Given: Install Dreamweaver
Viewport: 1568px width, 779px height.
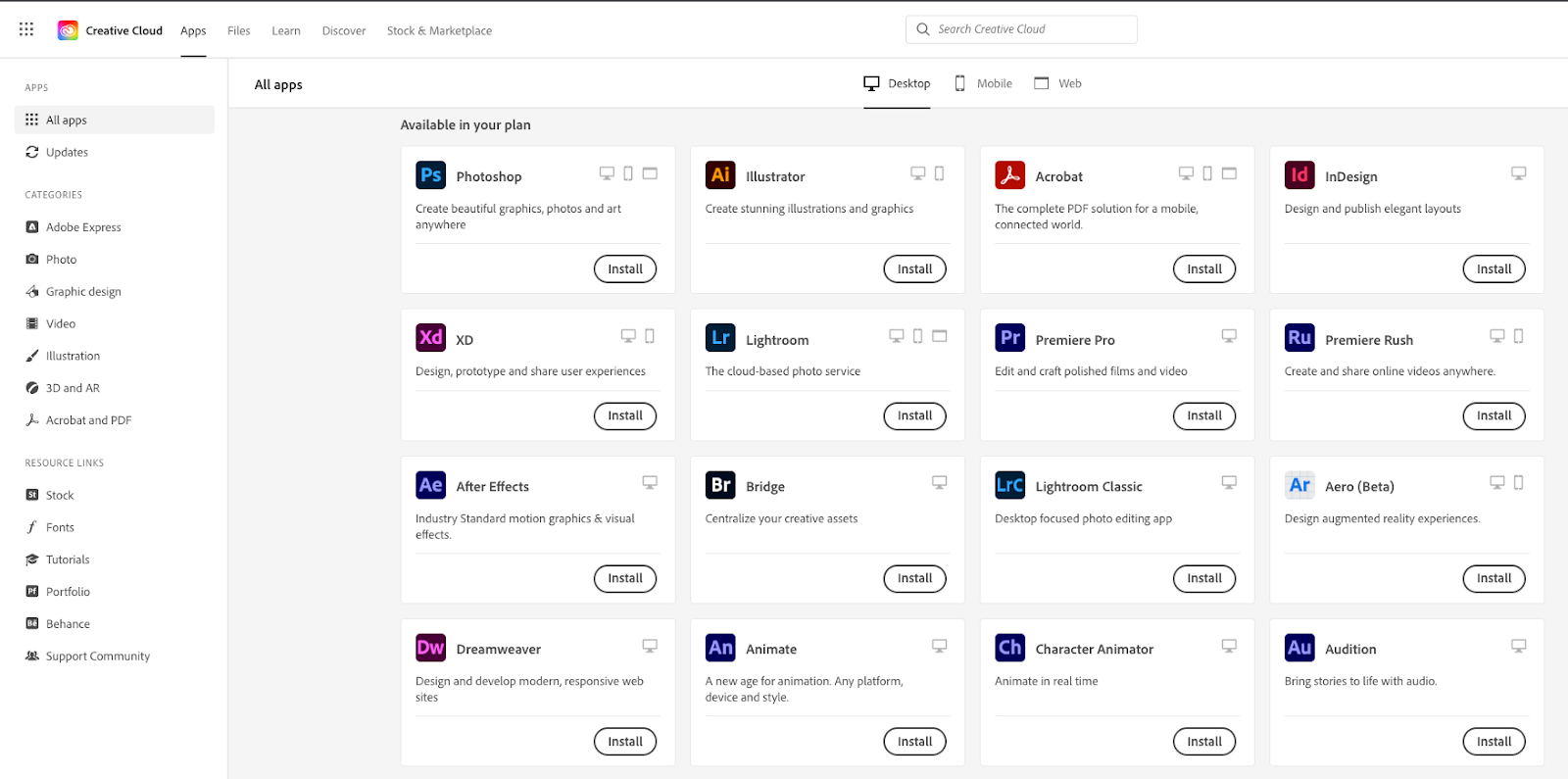Looking at the screenshot, I should [625, 742].
